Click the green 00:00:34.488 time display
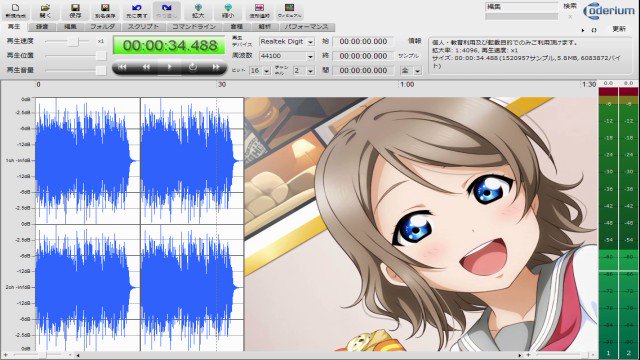This screenshot has height=360, width=640. point(169,45)
